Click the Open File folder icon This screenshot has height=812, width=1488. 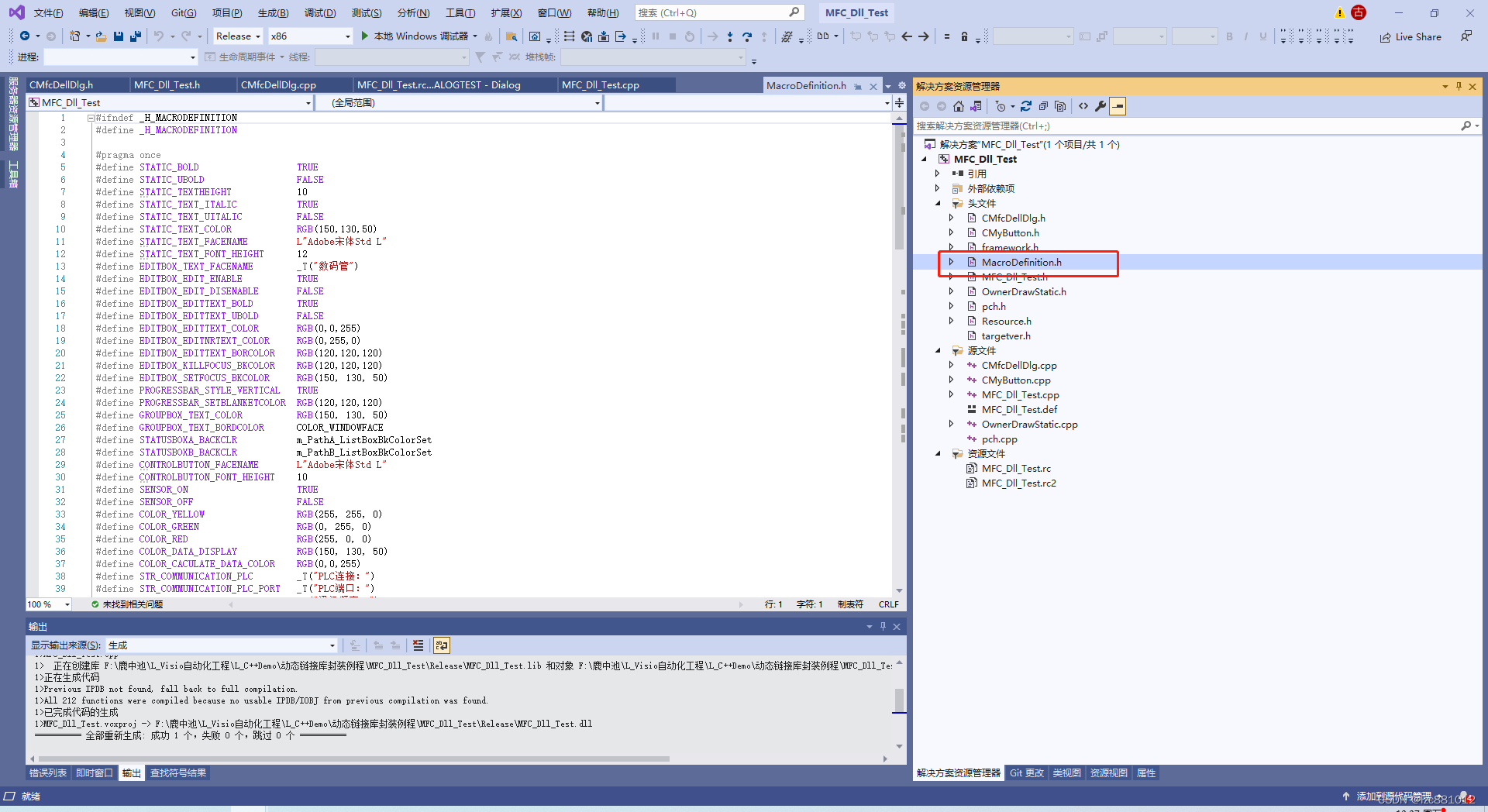pyautogui.click(x=101, y=36)
